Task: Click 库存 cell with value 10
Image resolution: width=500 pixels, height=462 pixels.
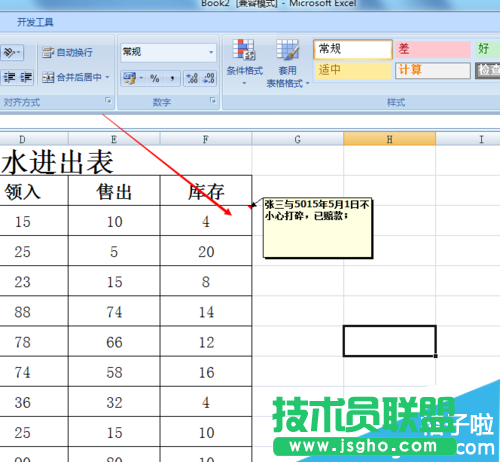Action: 206,432
